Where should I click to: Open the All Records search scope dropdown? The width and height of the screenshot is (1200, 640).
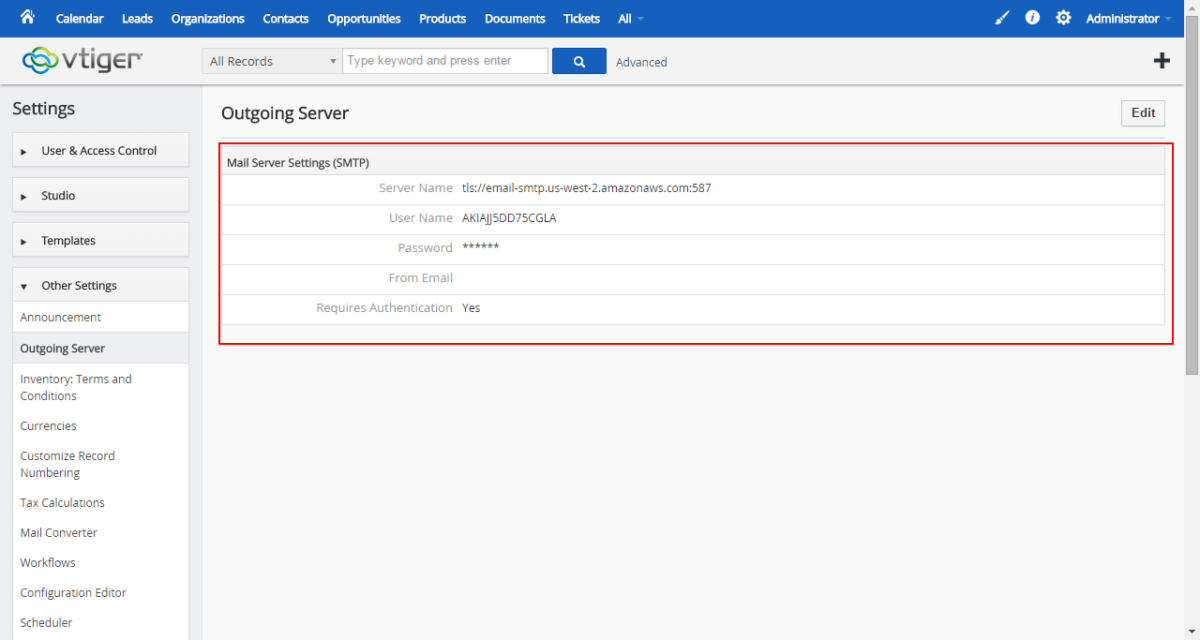click(272, 61)
